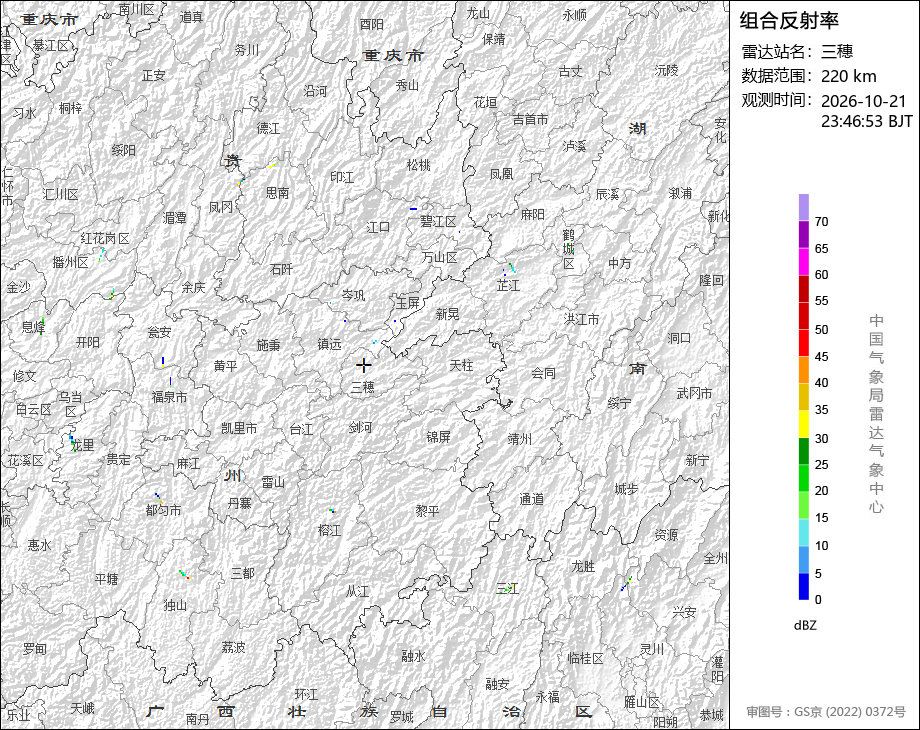The image size is (920, 730).
Task: Click the 审图号 GS京 (2022) 0372号 text
Action: pyautogui.click(x=826, y=712)
